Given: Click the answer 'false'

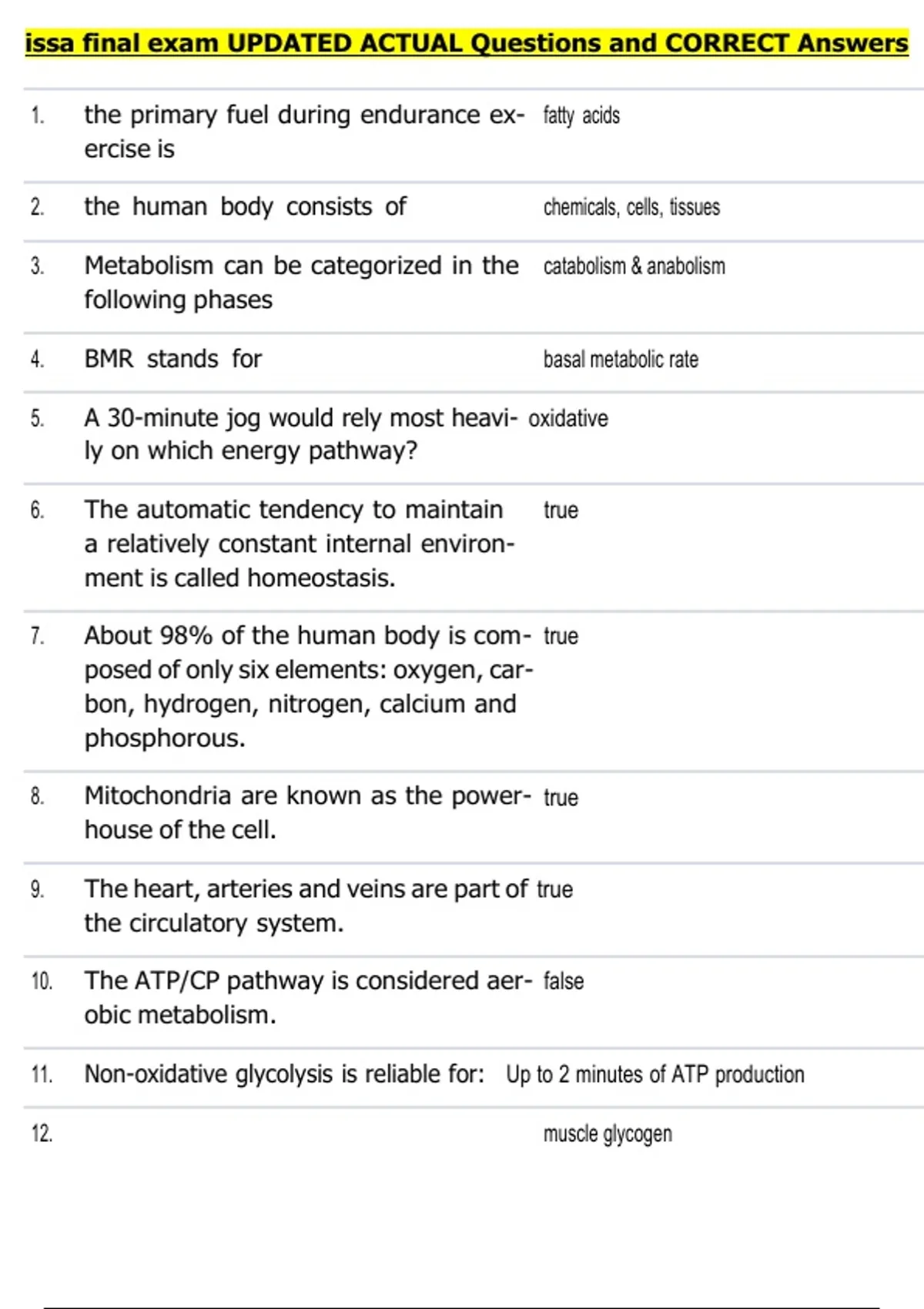Looking at the screenshot, I should pyautogui.click(x=563, y=981).
